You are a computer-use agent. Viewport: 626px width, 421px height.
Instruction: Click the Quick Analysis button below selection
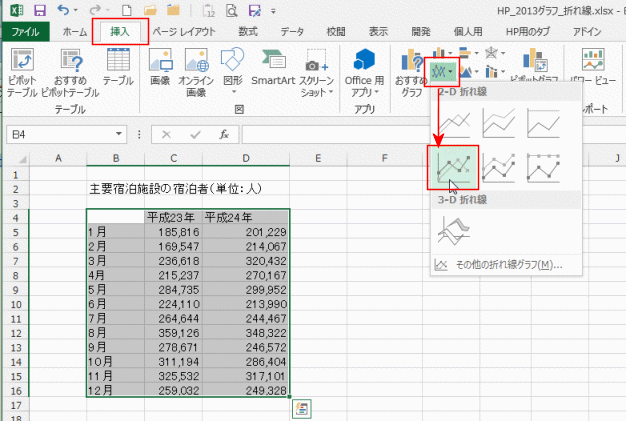[x=300, y=407]
